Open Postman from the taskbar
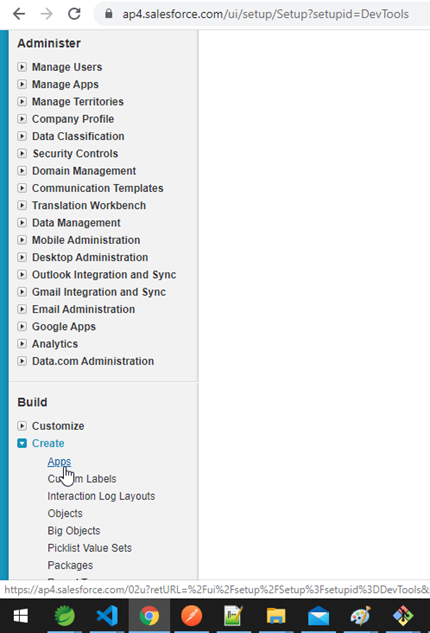 (191, 616)
